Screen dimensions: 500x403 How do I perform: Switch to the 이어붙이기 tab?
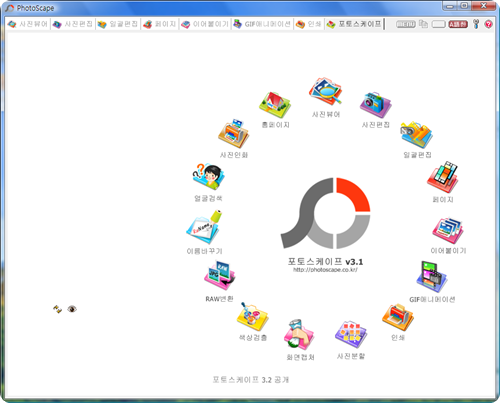coord(205,24)
